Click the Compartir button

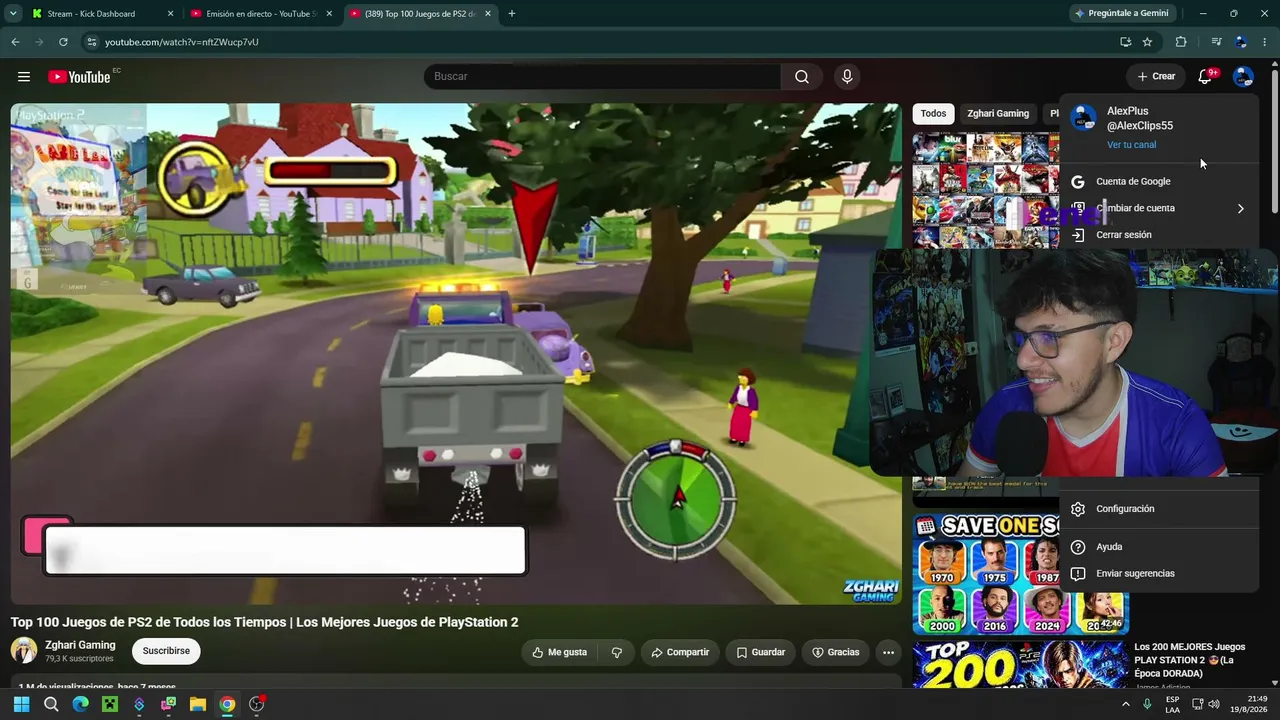point(680,652)
